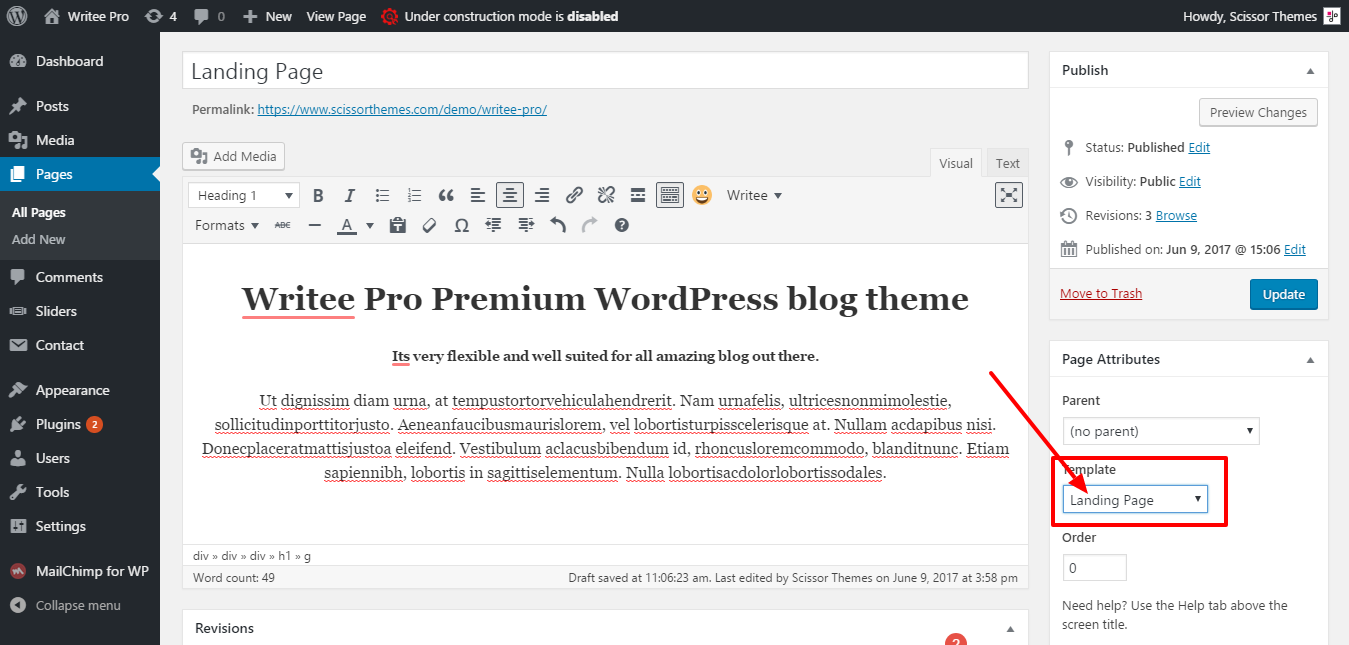Image resolution: width=1349 pixels, height=645 pixels.
Task: Open the Media menu
Action: click(x=80, y=140)
